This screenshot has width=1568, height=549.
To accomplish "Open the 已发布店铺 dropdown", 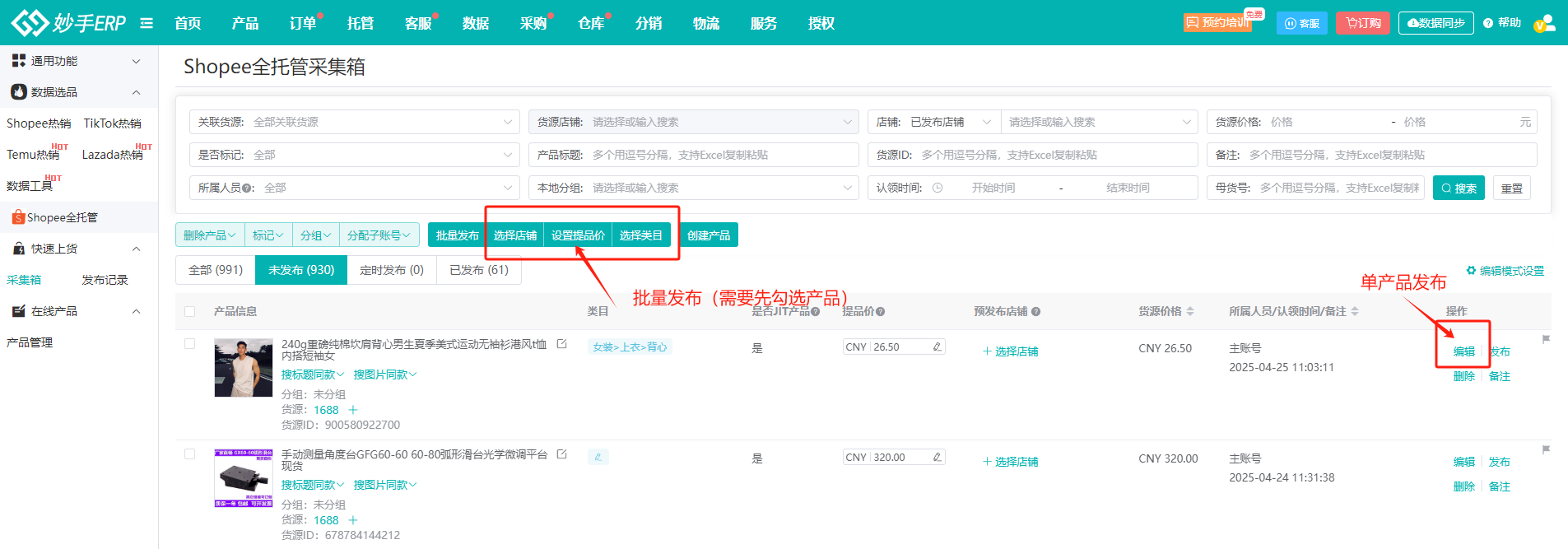I will pos(951,122).
